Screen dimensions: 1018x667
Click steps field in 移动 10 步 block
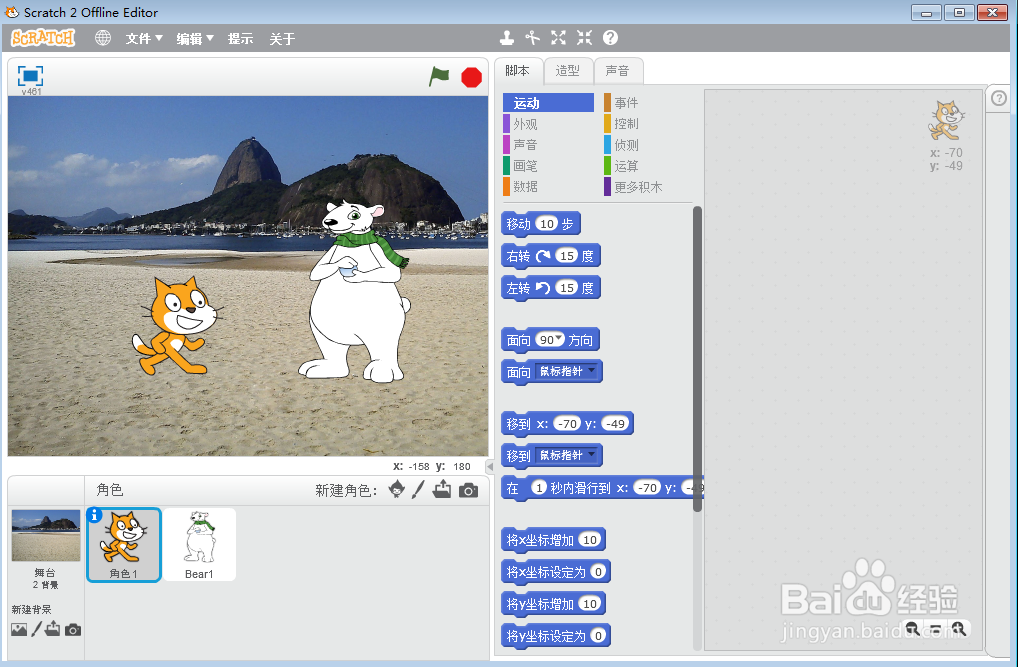pyautogui.click(x=547, y=223)
